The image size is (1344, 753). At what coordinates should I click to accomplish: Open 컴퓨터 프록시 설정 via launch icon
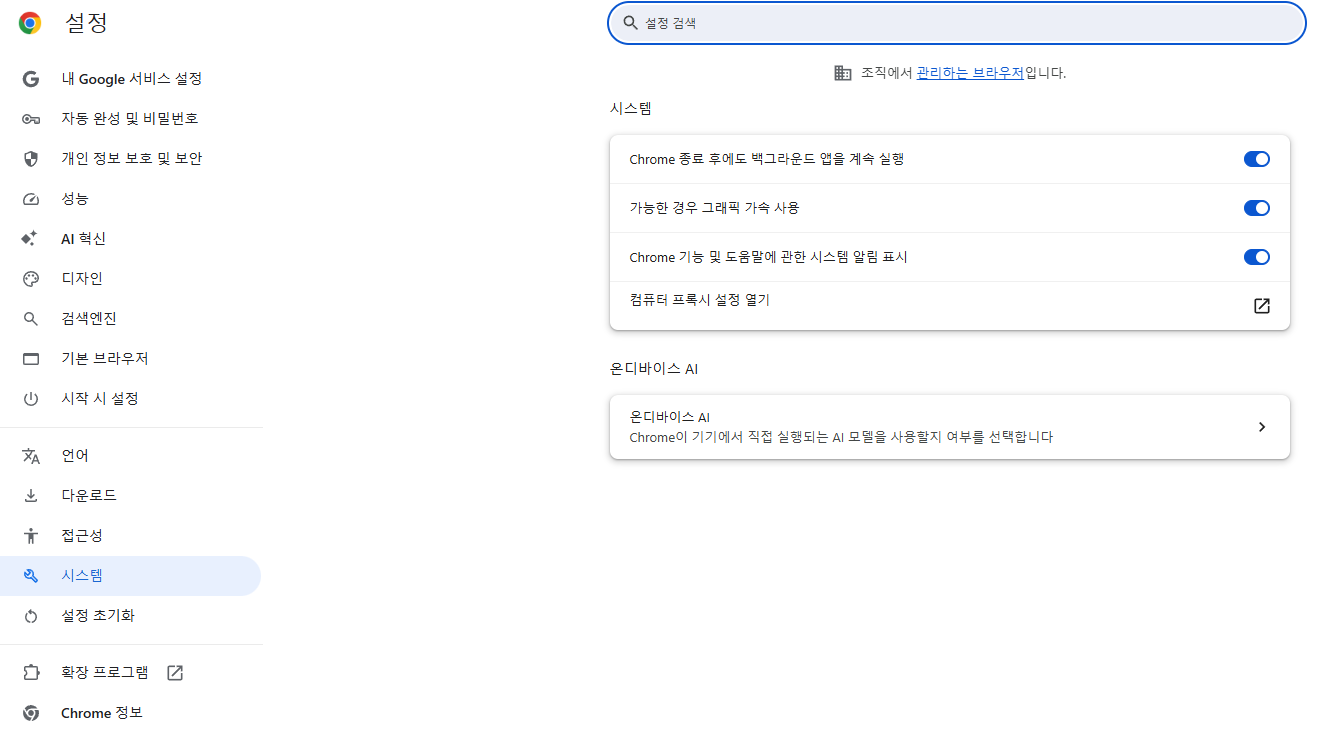pyautogui.click(x=1262, y=306)
